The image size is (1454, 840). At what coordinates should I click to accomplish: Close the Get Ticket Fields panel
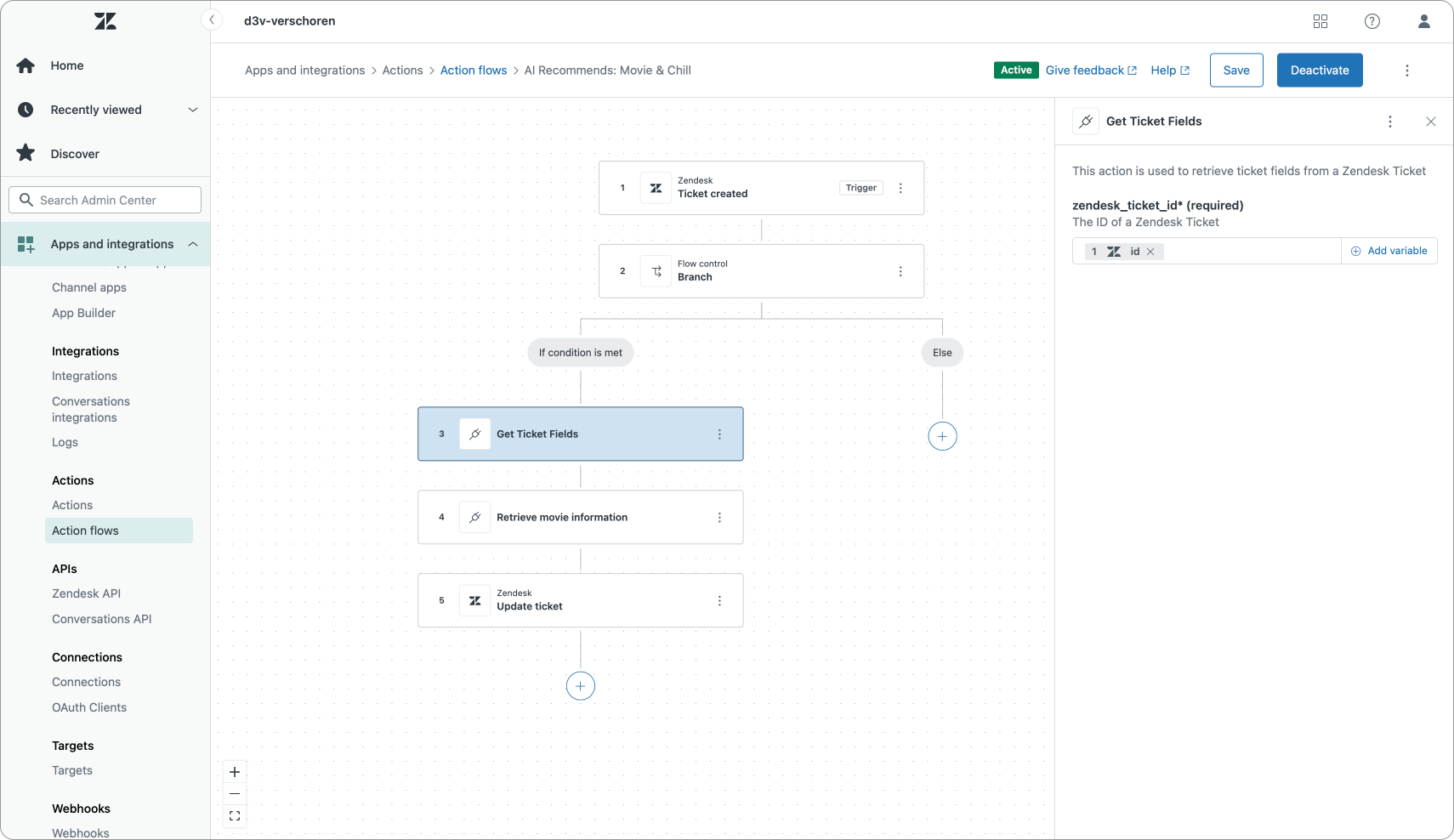[x=1431, y=122]
